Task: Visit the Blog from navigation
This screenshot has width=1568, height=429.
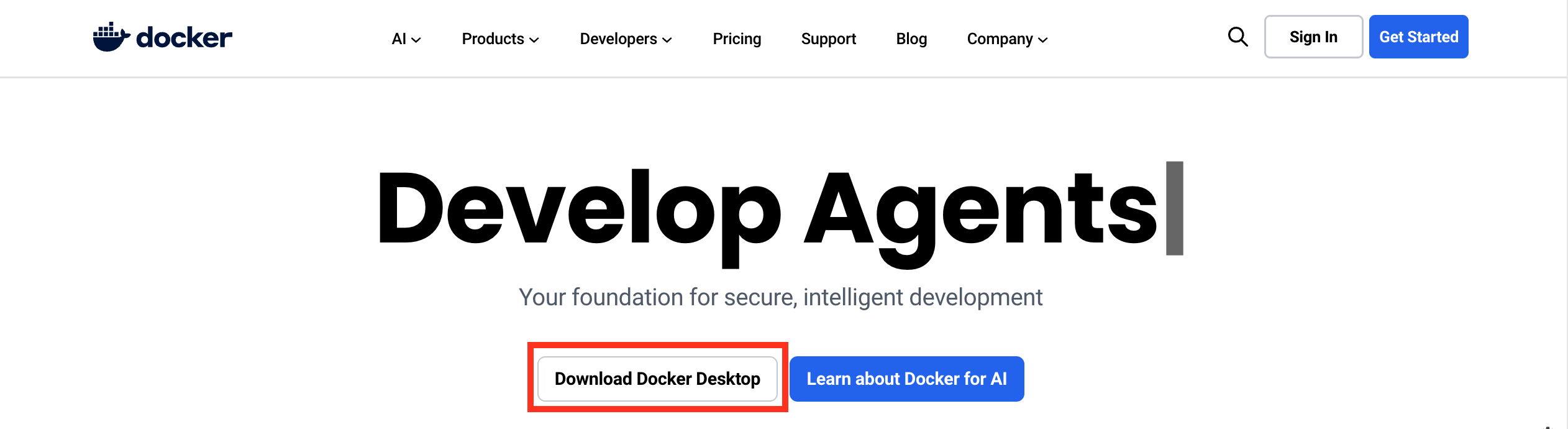Action: click(911, 39)
